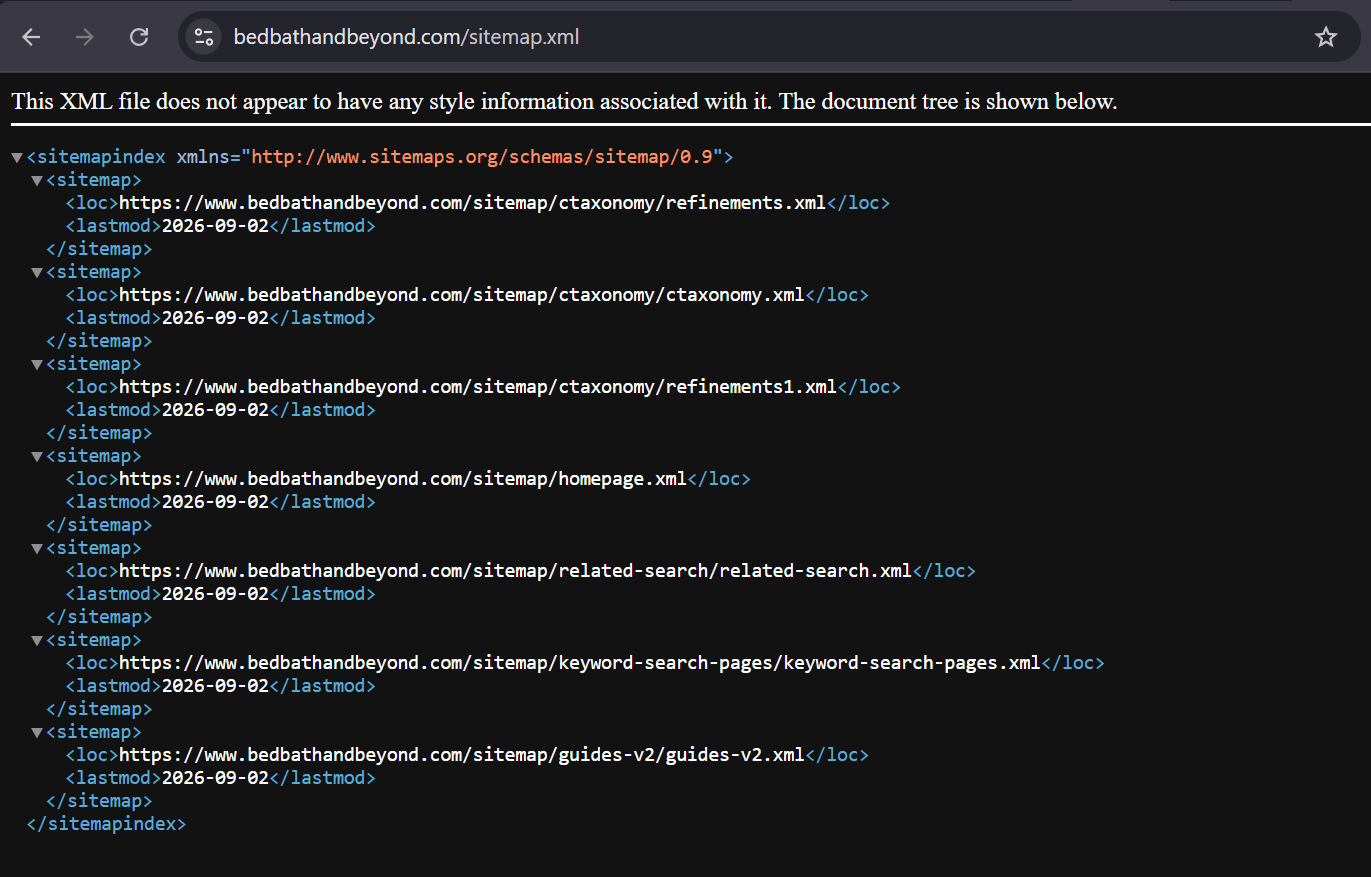
Task: Click the keyword-search-pages.xml loc URL text
Action: coord(580,663)
